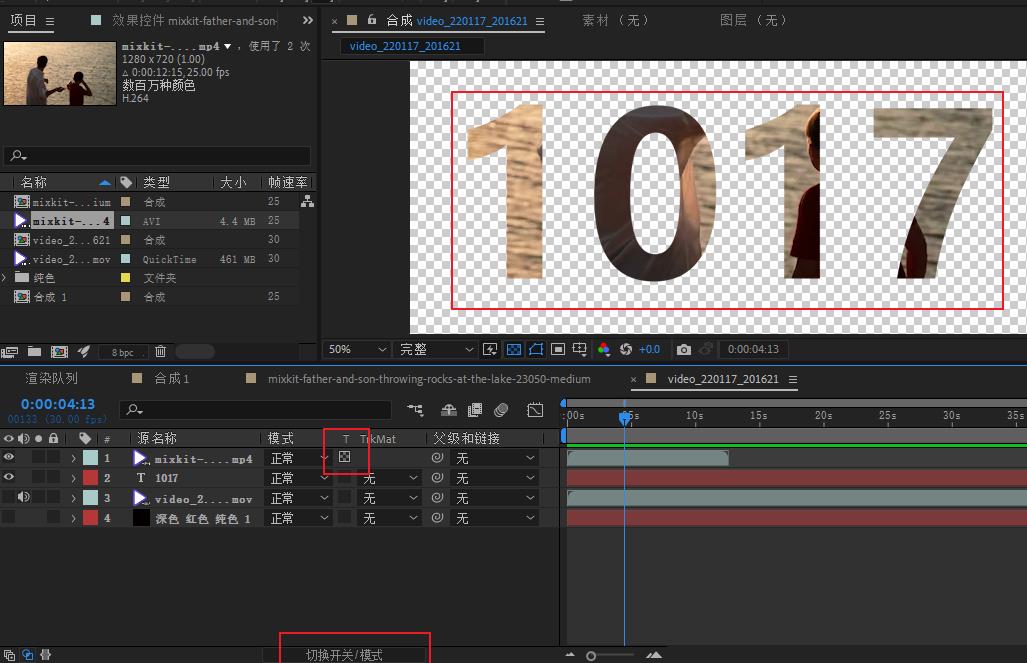This screenshot has height=663, width=1027.
Task: Click the Region of Interest icon
Action: coord(557,349)
